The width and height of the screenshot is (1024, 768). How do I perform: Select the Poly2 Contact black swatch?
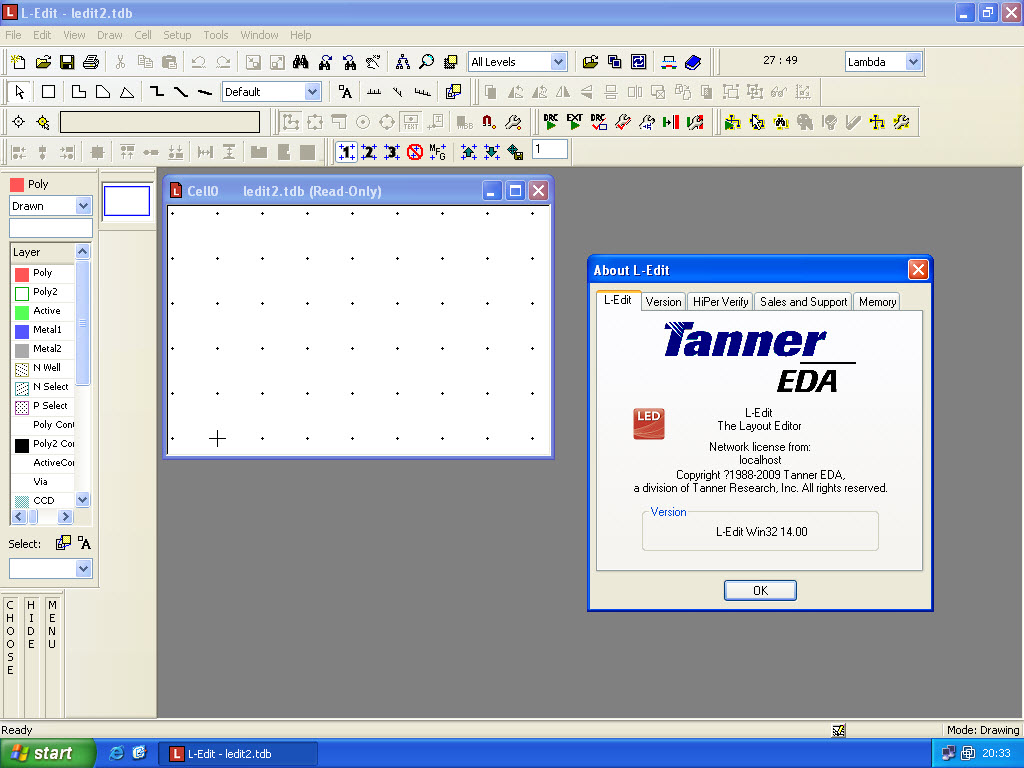click(22, 445)
